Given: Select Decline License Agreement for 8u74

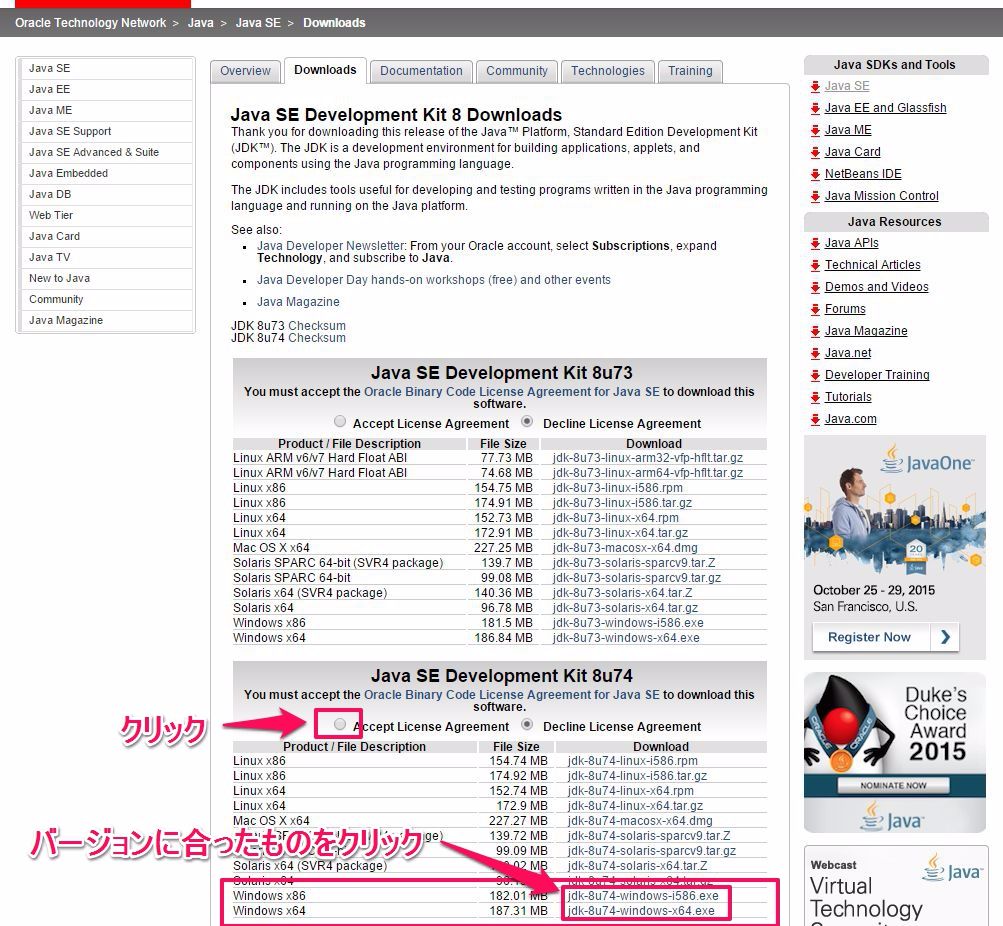Looking at the screenshot, I should pyautogui.click(x=527, y=725).
